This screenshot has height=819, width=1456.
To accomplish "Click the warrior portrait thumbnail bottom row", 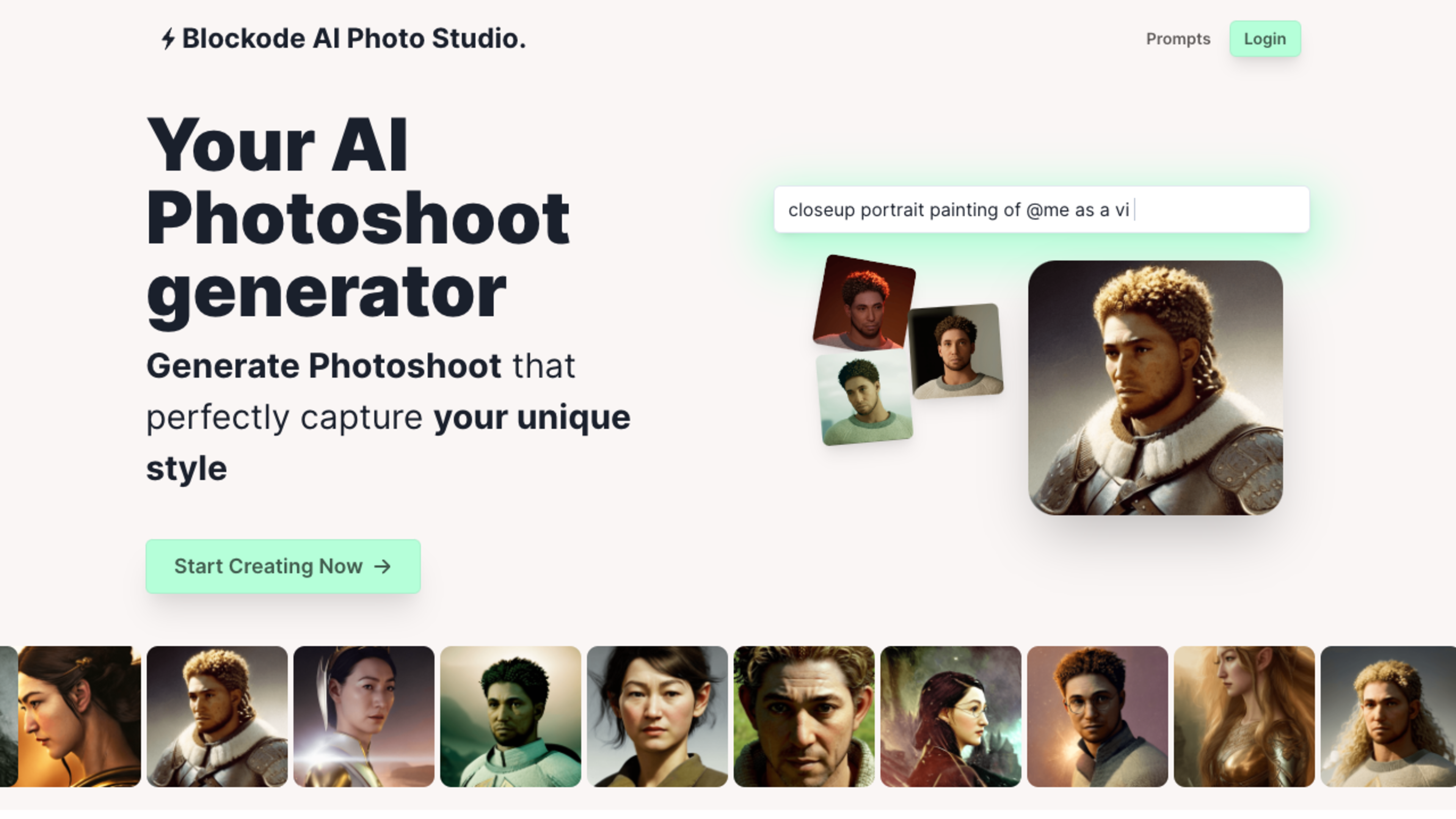I will click(217, 716).
